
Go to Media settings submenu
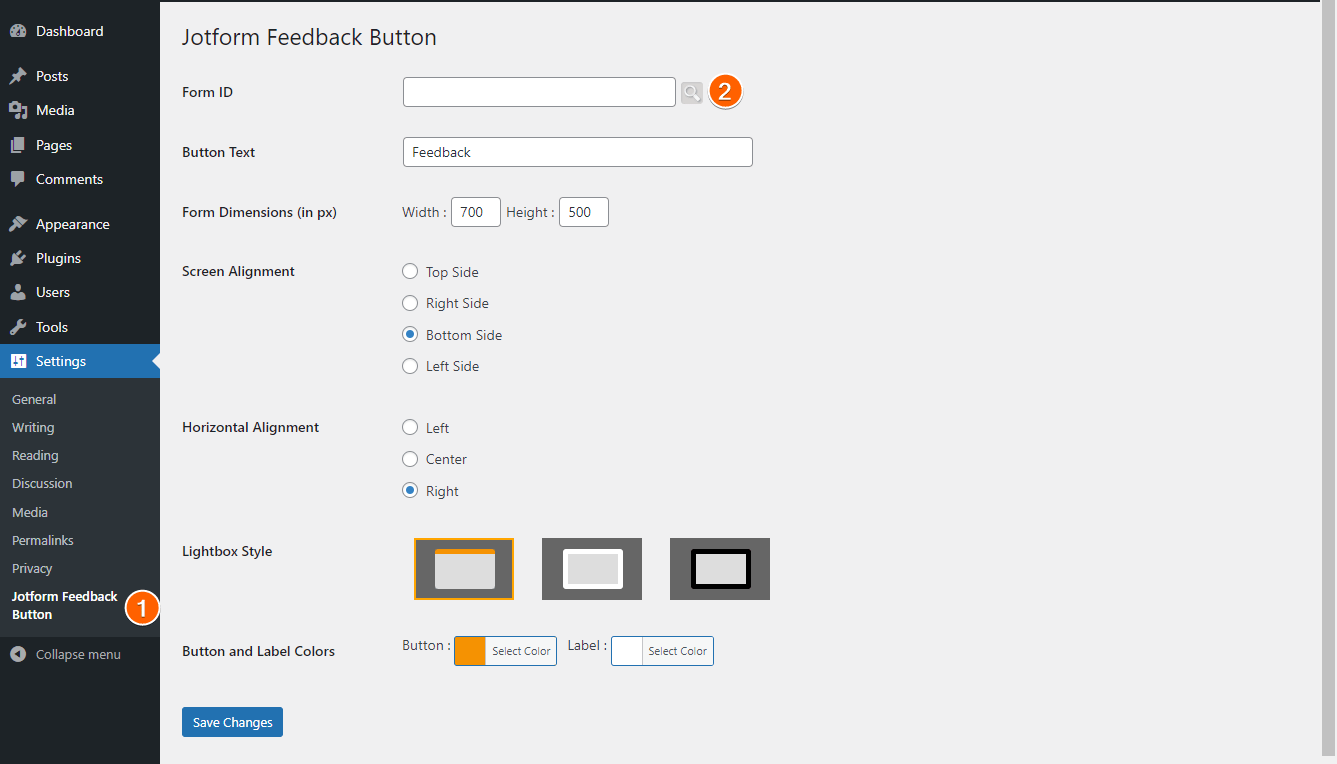30,512
